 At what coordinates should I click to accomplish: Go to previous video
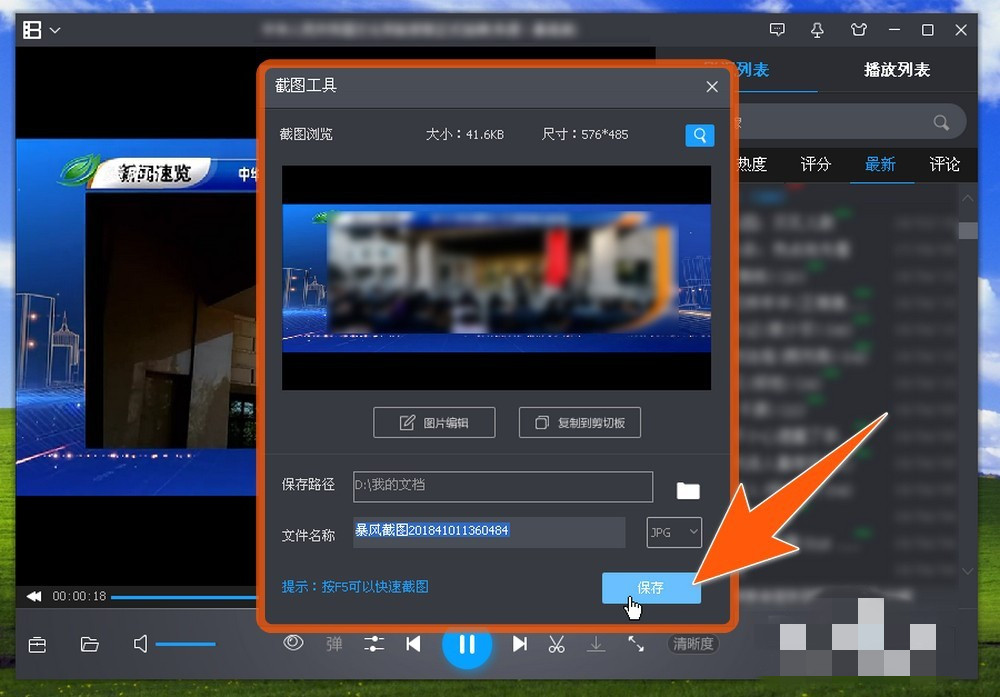413,644
